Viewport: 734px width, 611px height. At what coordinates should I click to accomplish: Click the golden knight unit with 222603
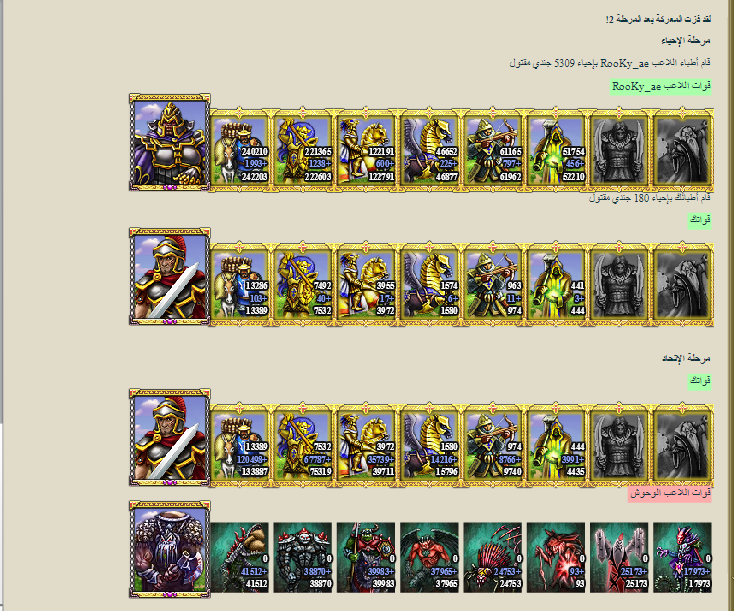point(303,151)
